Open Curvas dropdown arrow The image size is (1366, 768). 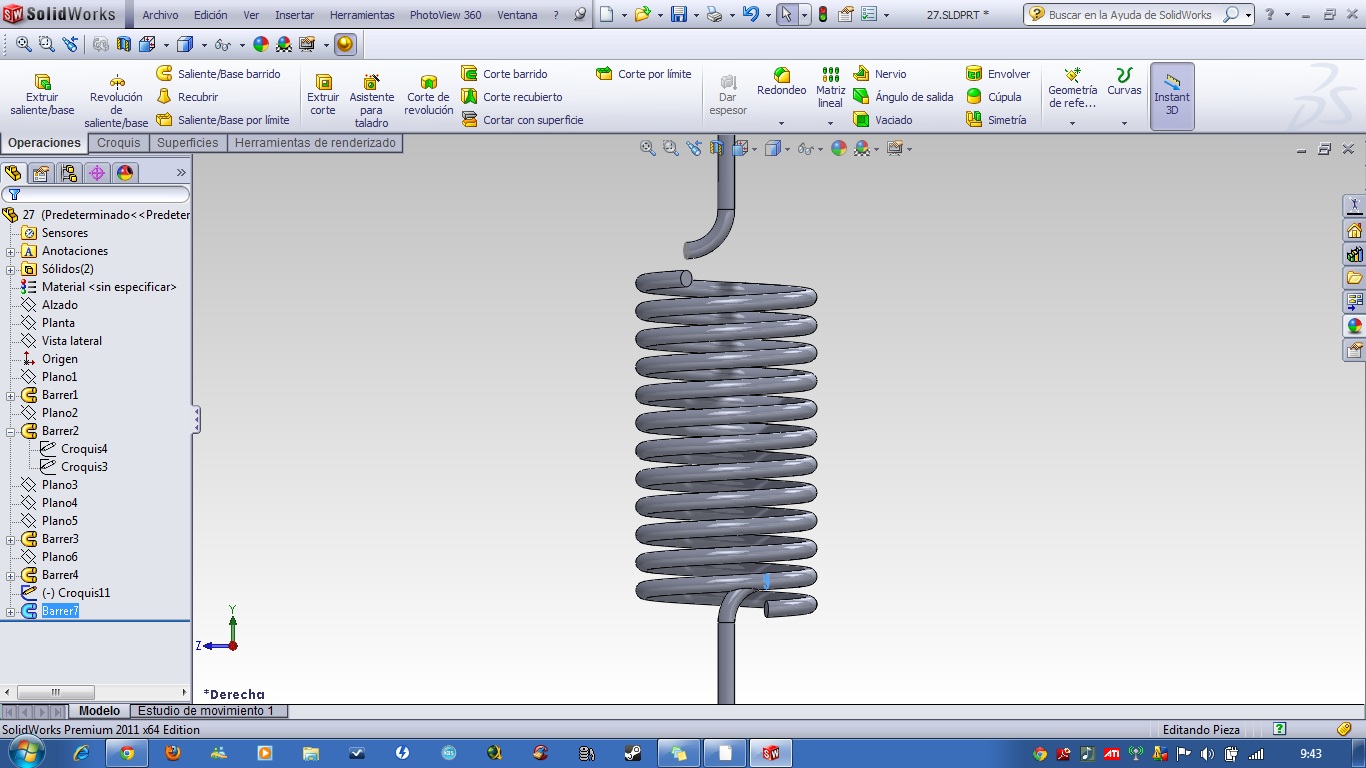point(1124,123)
